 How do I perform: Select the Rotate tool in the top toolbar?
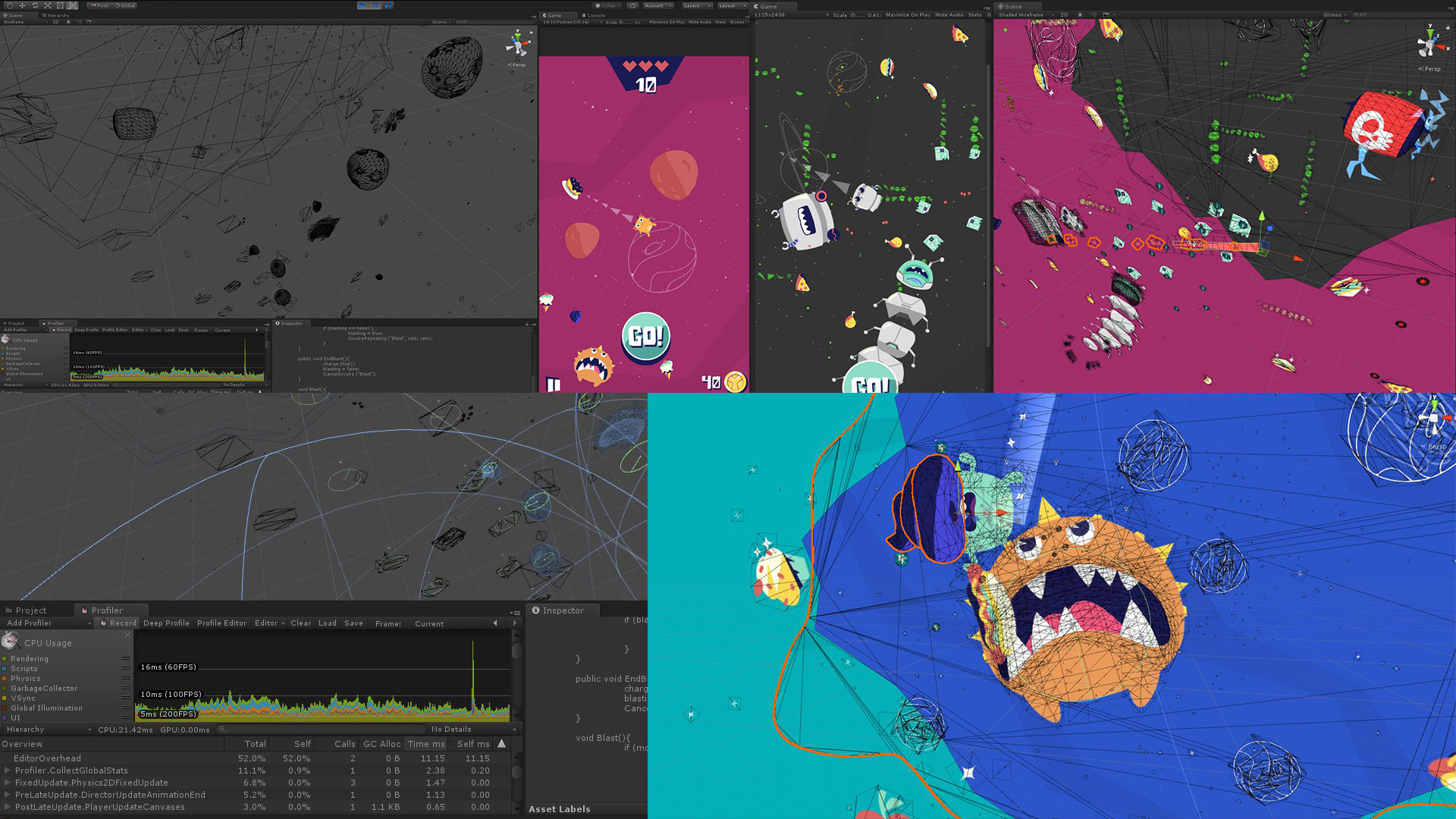pos(35,5)
